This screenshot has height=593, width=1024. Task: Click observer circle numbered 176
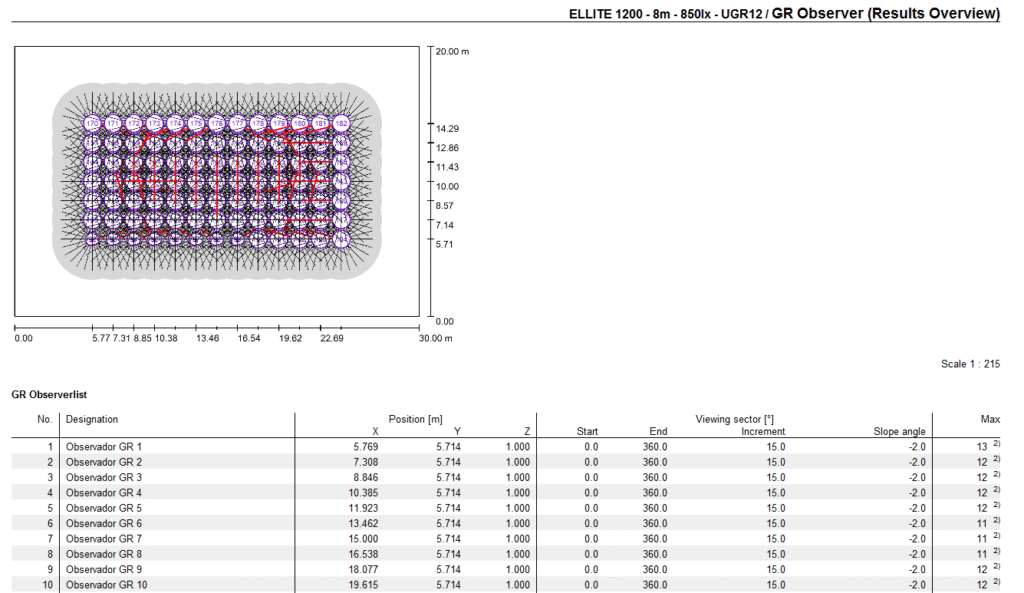click(x=217, y=123)
